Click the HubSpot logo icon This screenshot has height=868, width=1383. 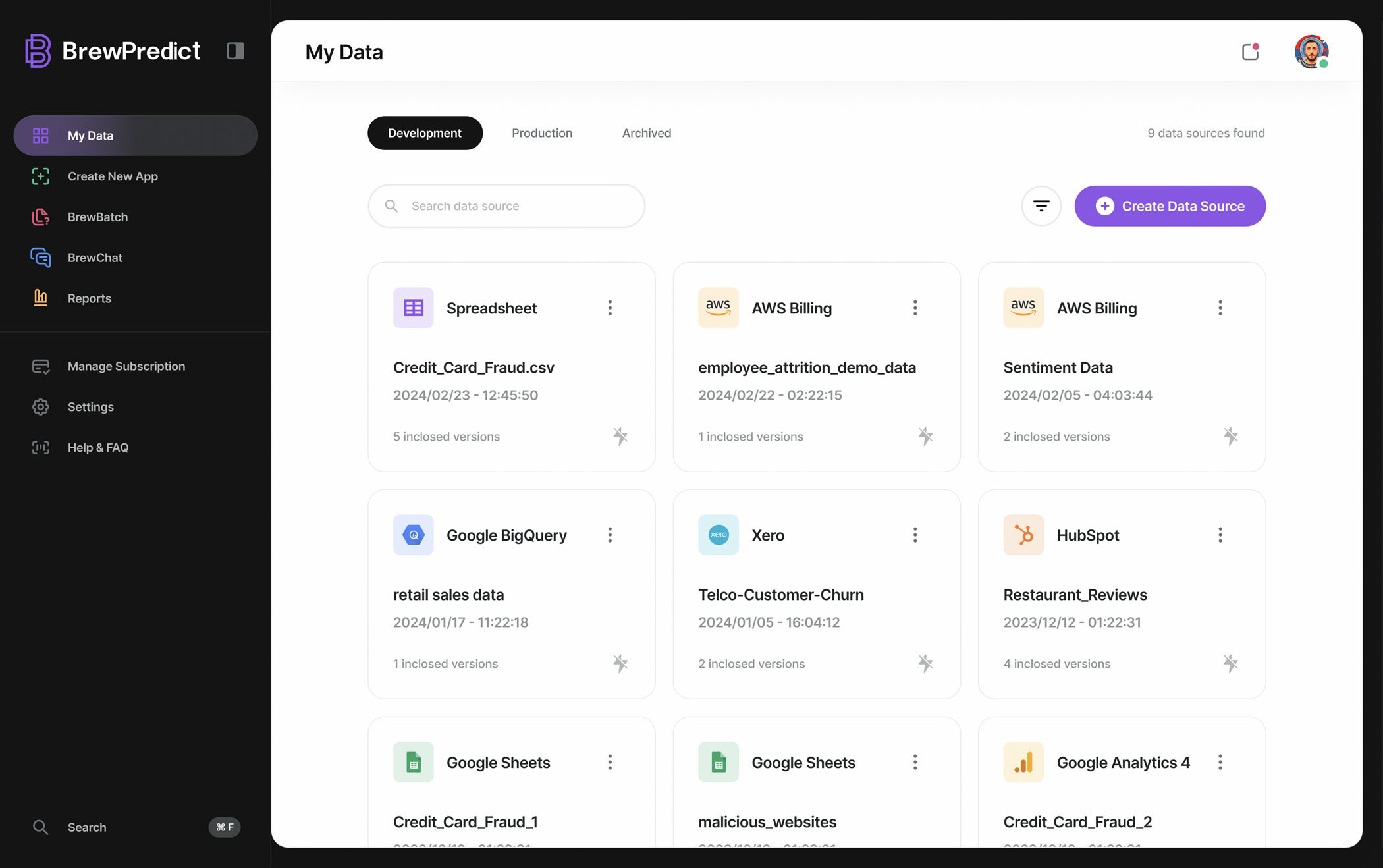1023,535
